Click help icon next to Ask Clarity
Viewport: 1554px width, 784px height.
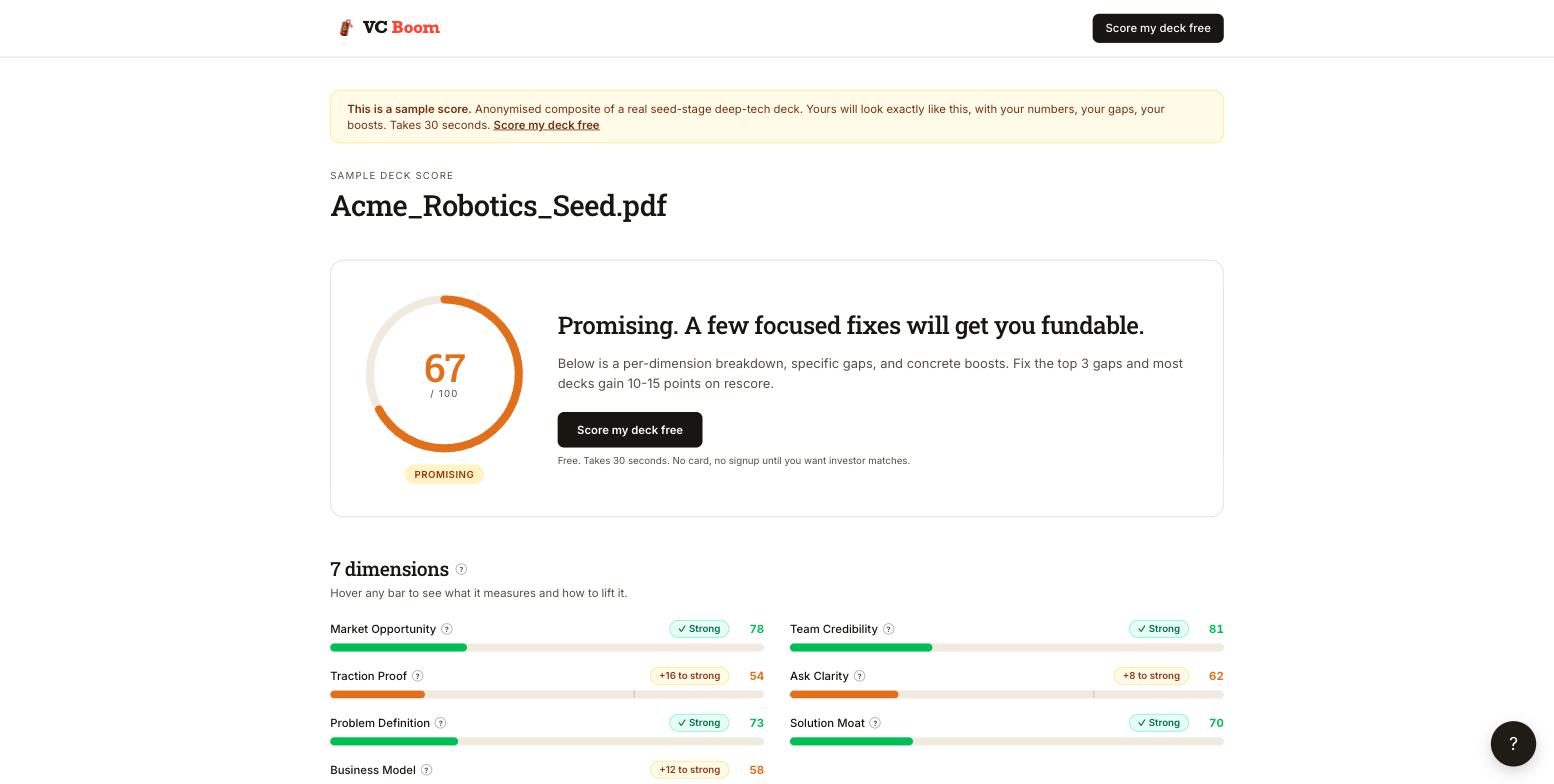click(x=860, y=676)
